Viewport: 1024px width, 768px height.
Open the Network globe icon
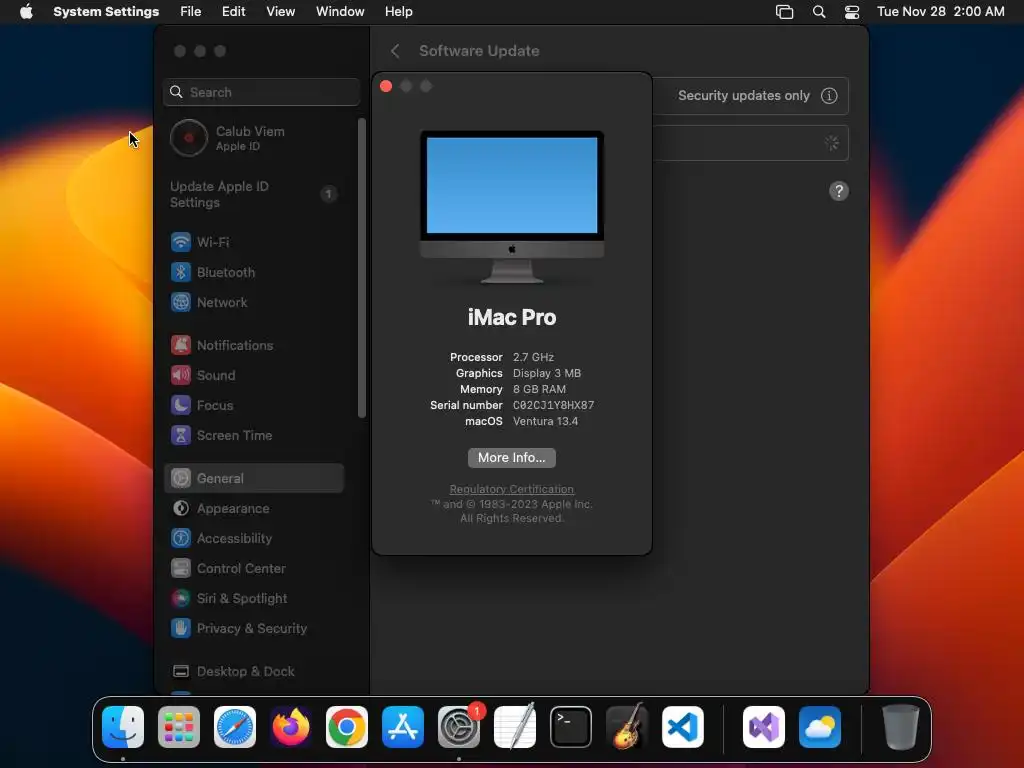tap(181, 302)
